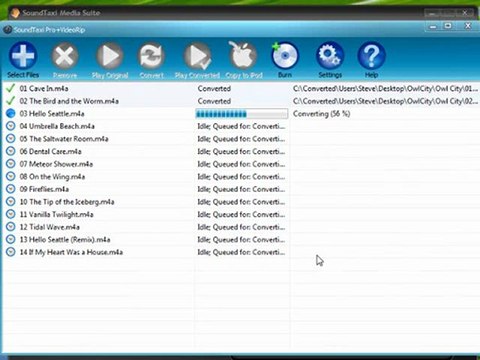Select file 03 Hello Seattle.m4a

point(52,114)
